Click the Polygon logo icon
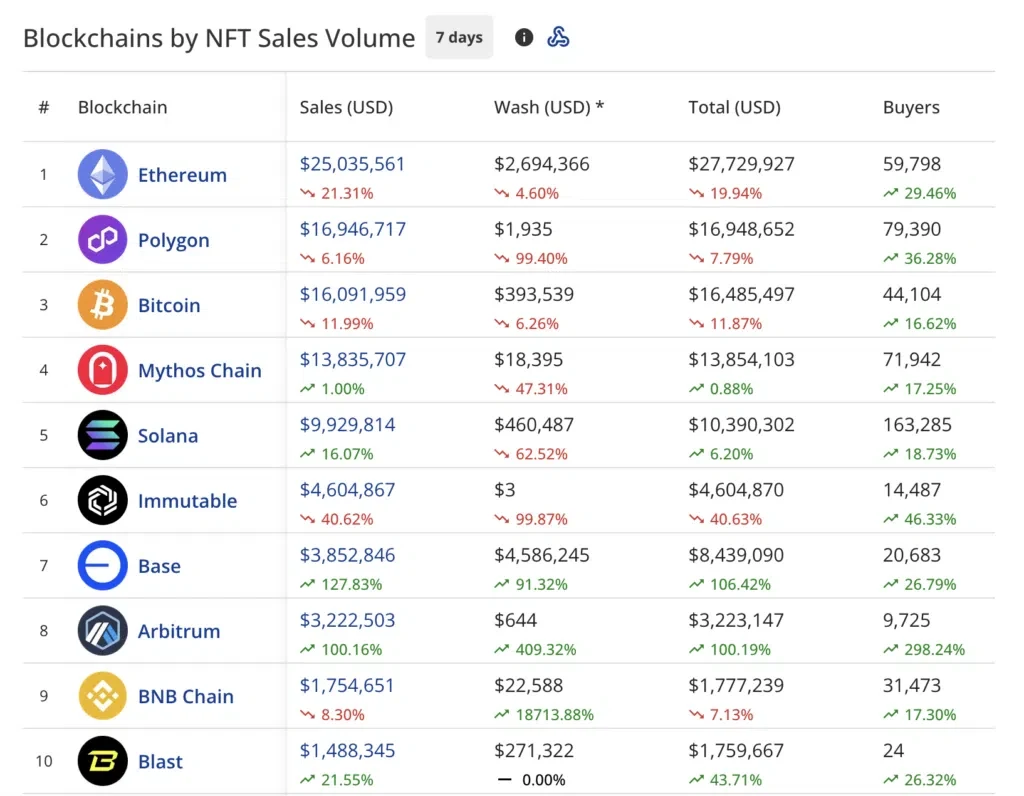Viewport: 1024px width, 796px height. (x=103, y=240)
